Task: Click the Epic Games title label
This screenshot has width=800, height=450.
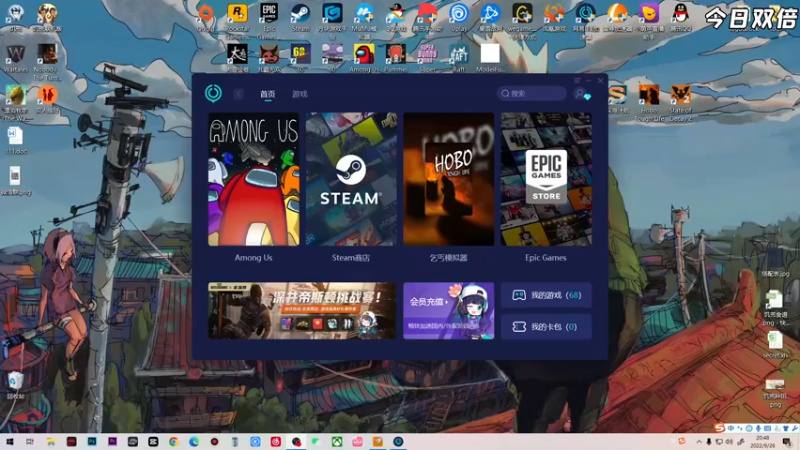Action: pos(546,258)
